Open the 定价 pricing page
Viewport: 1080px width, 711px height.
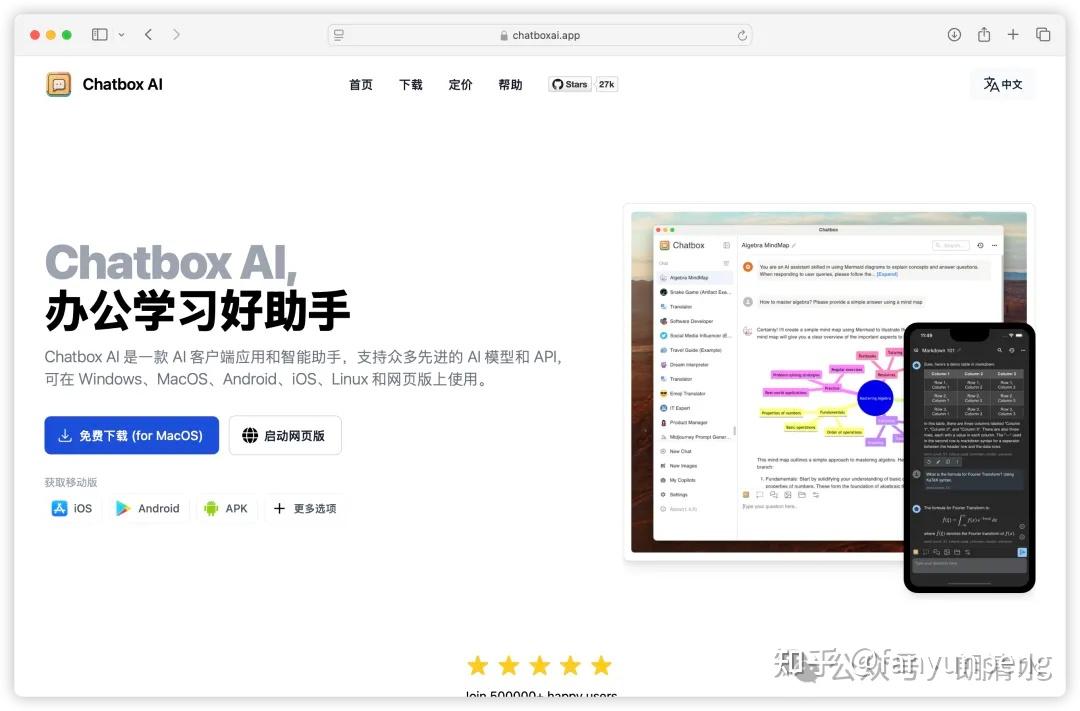tap(460, 84)
